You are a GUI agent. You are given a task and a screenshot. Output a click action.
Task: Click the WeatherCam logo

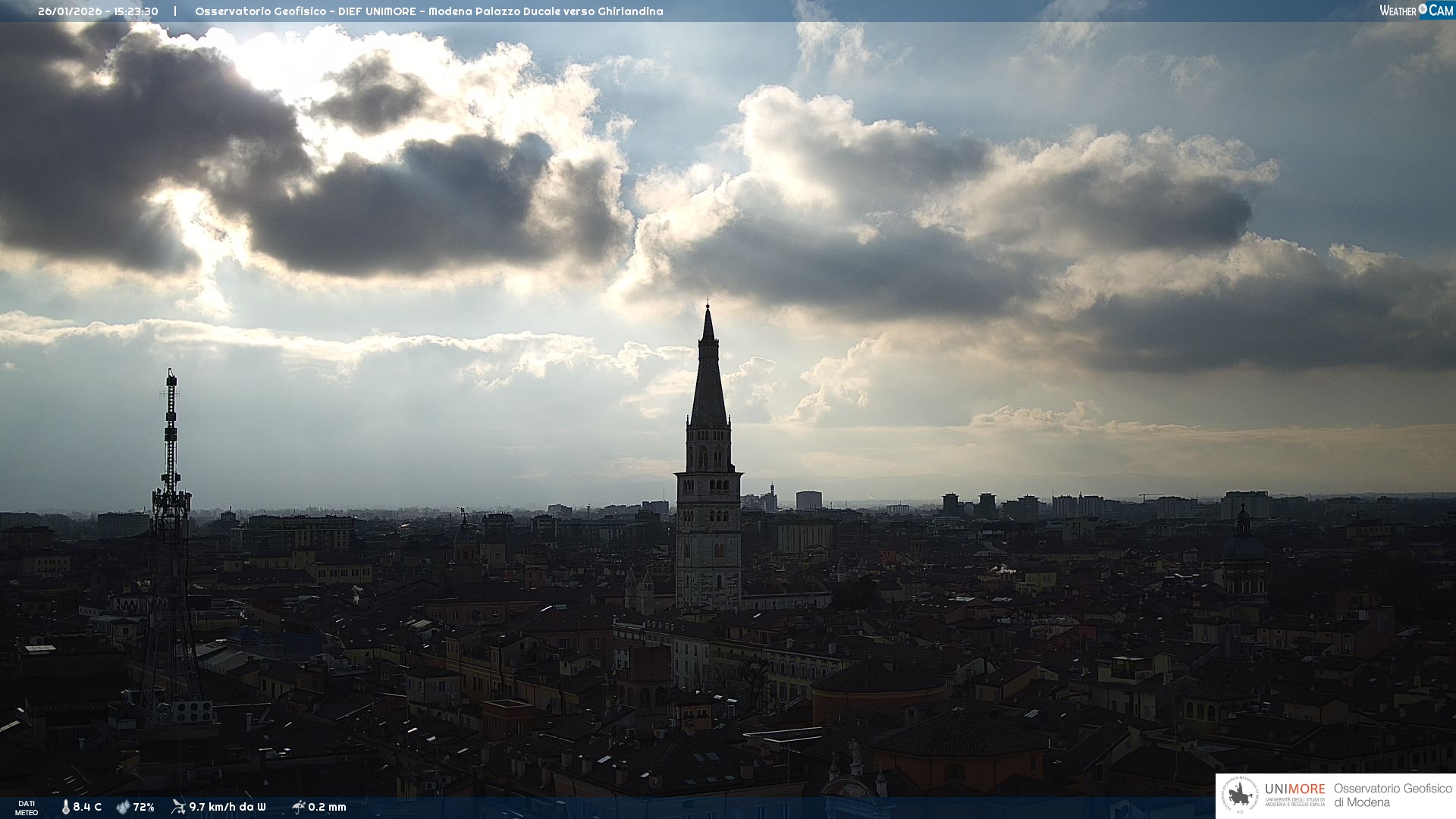click(1416, 11)
